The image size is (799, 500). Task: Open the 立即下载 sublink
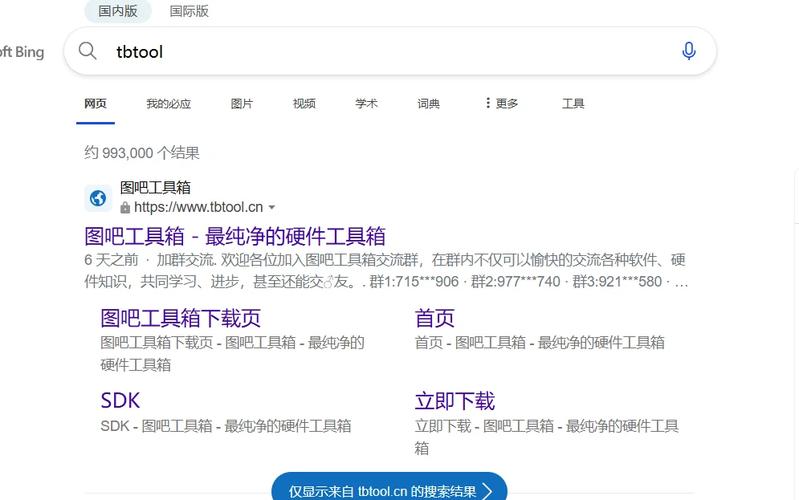tap(455, 401)
